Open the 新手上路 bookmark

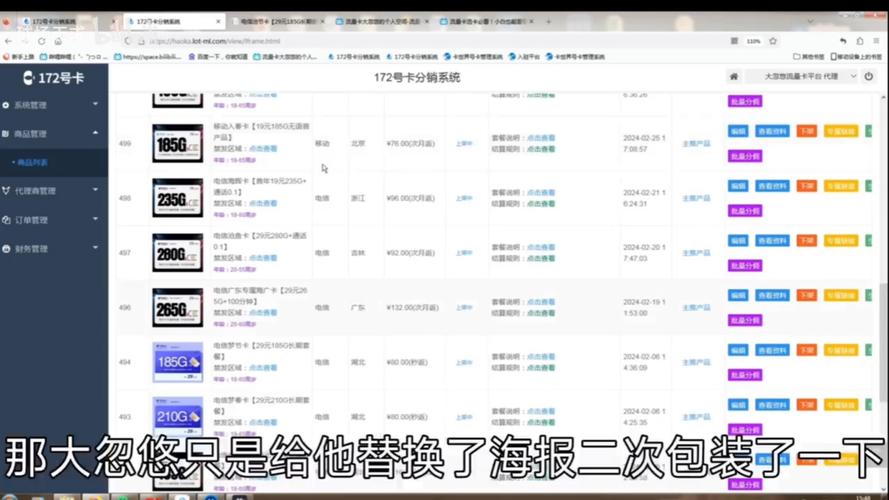point(19,57)
